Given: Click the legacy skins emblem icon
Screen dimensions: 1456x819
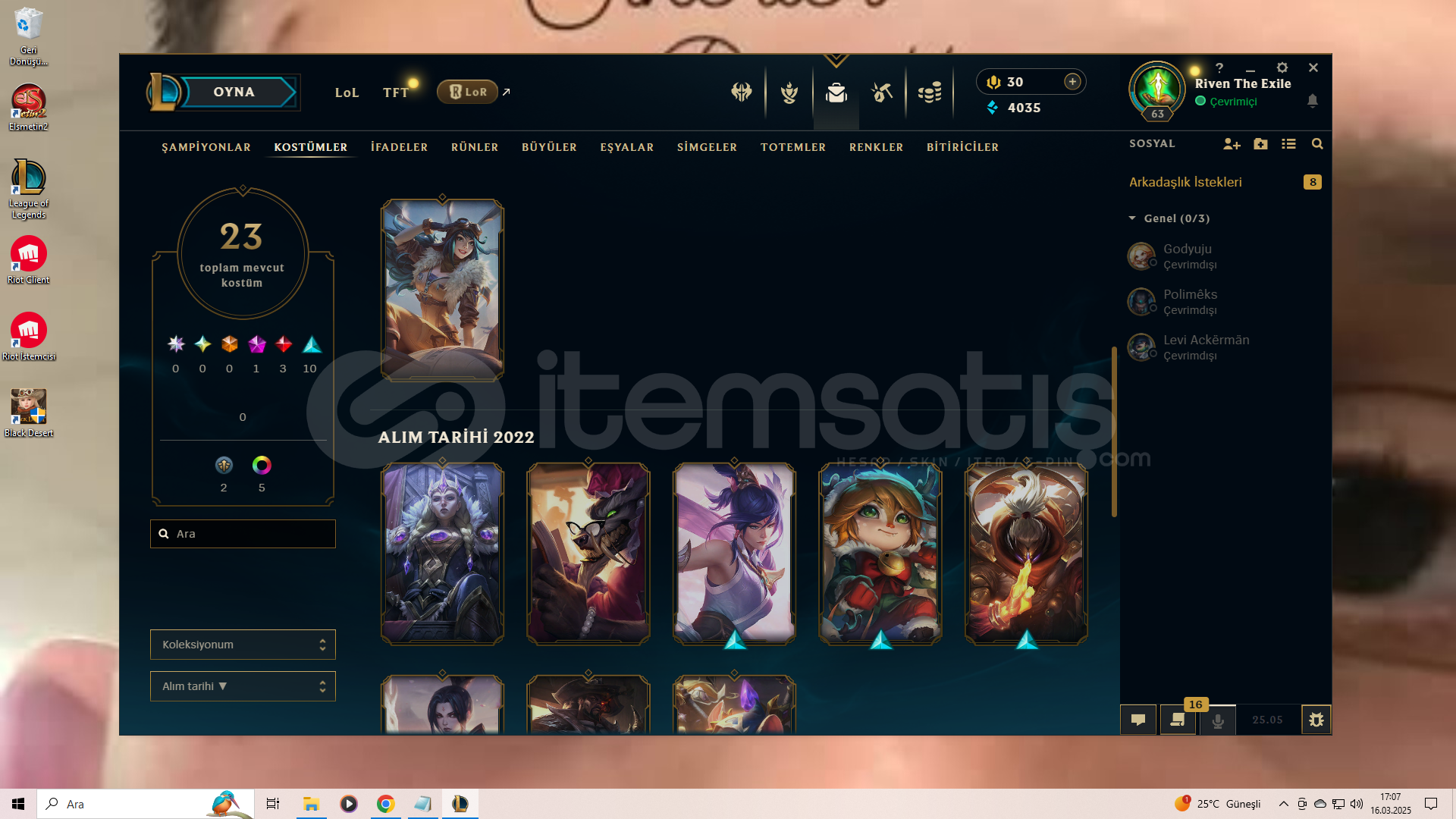Looking at the screenshot, I should 224,465.
